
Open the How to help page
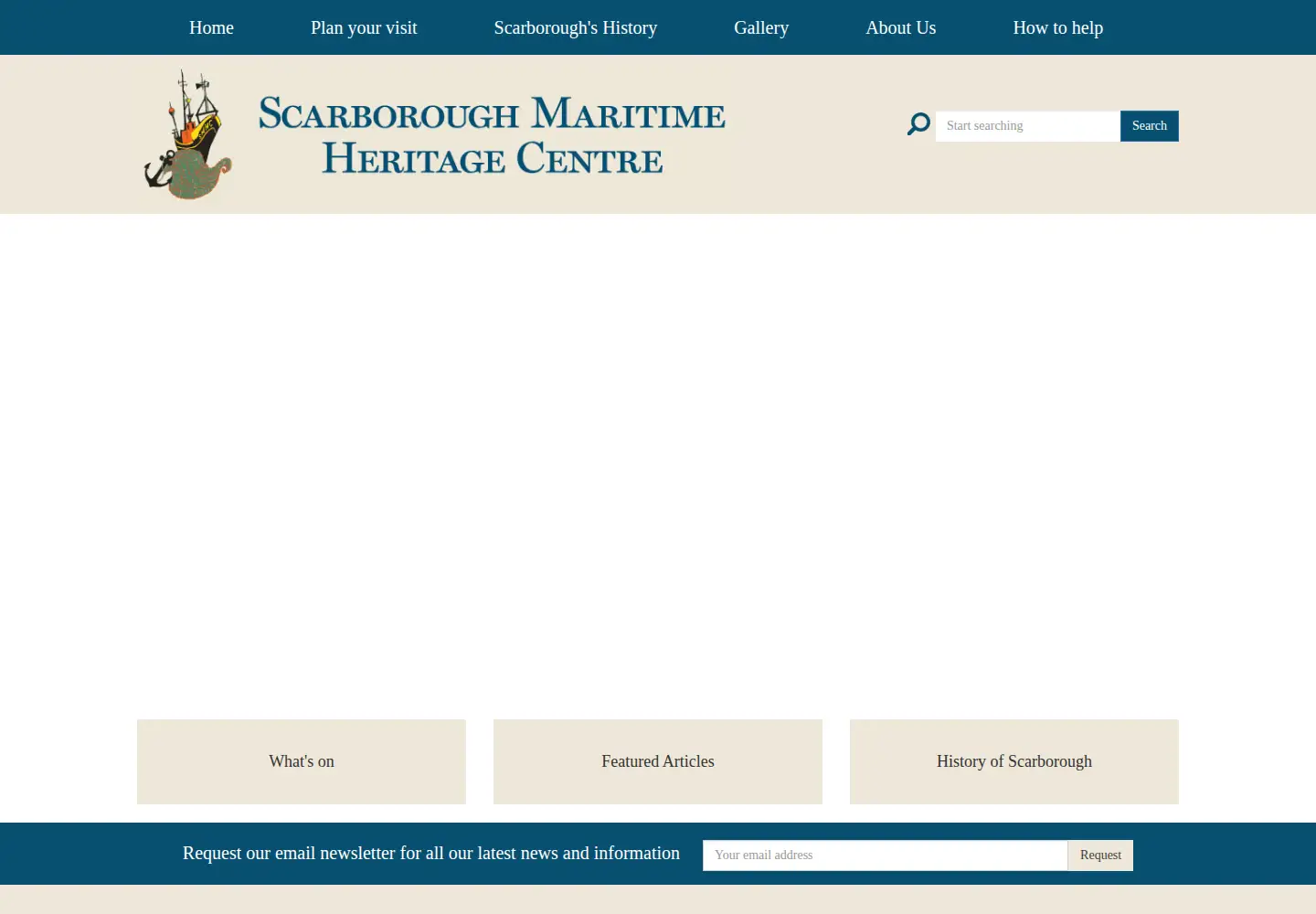coord(1058,27)
